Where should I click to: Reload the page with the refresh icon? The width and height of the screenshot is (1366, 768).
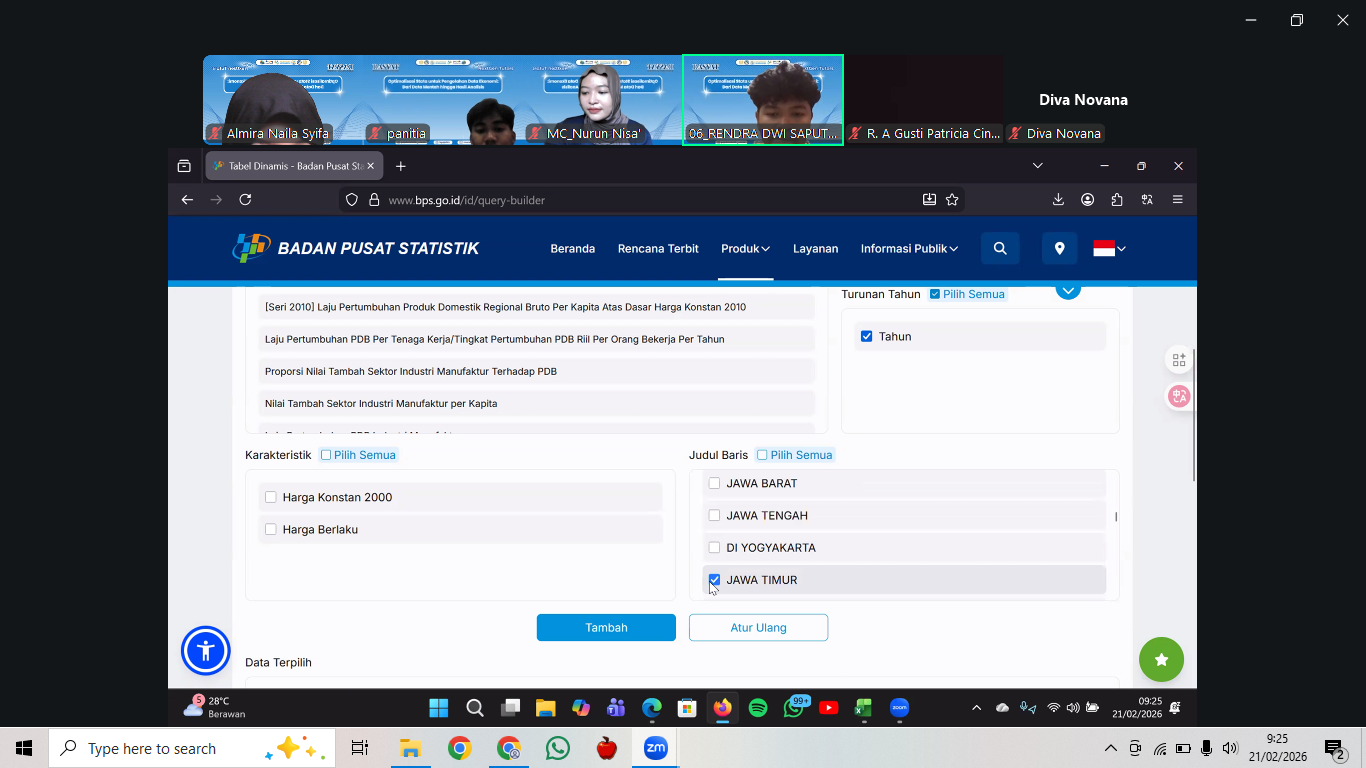(x=245, y=200)
